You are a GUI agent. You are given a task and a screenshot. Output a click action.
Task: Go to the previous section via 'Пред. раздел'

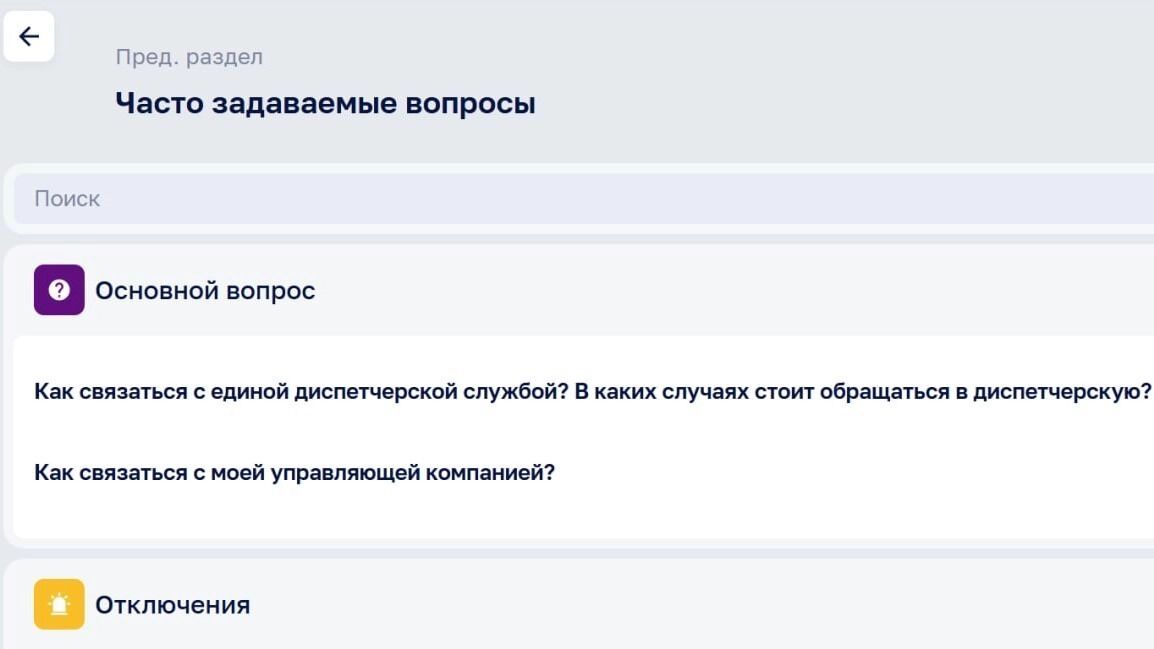coord(189,57)
